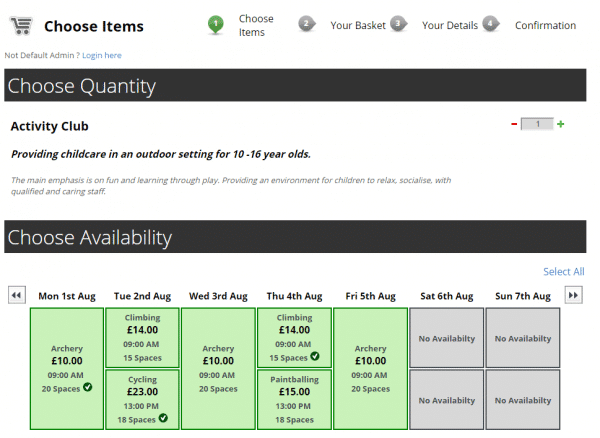The image size is (600, 438).
Task: Open the Confirmation step
Action: (x=545, y=25)
